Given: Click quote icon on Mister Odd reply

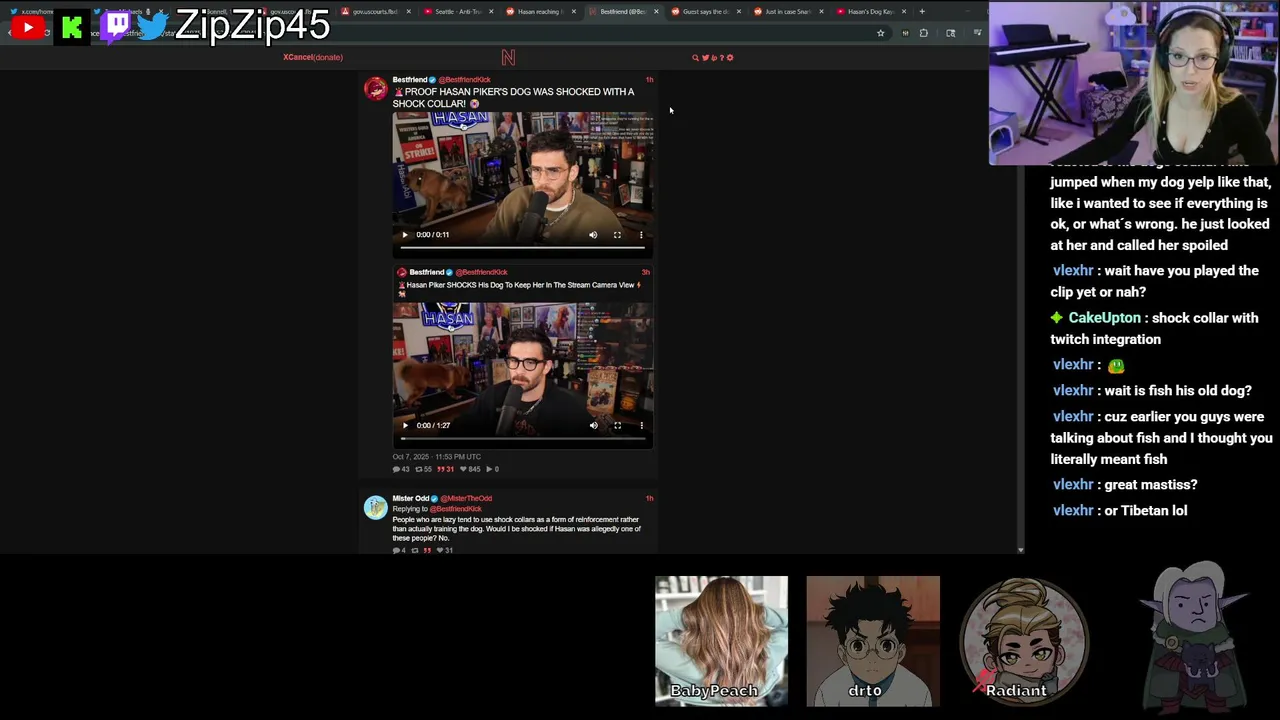Looking at the screenshot, I should pyautogui.click(x=427, y=550).
